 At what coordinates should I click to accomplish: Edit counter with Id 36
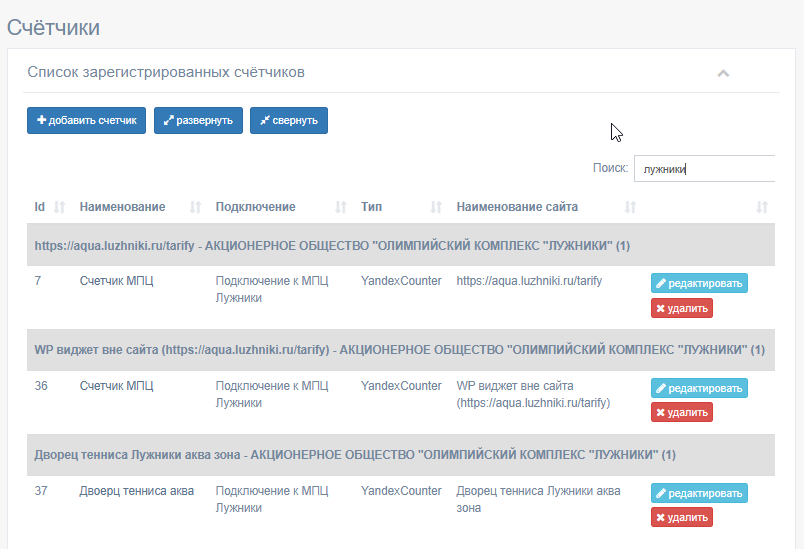point(699,388)
